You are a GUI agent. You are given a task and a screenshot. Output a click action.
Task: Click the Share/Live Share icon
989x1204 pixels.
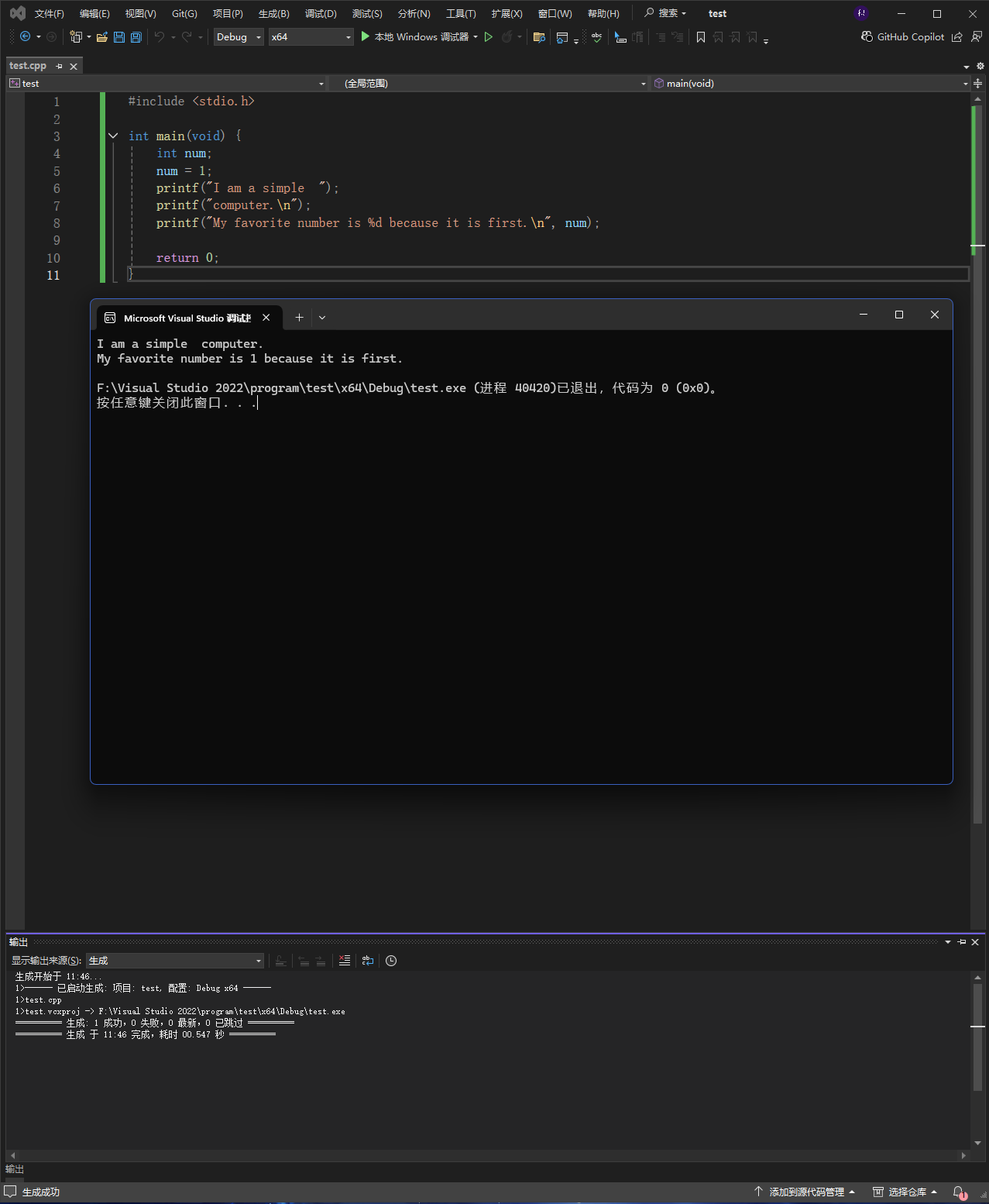(957, 36)
